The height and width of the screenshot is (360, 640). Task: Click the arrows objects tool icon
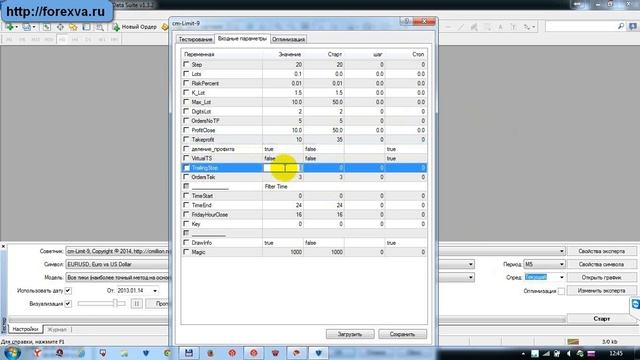529,27
